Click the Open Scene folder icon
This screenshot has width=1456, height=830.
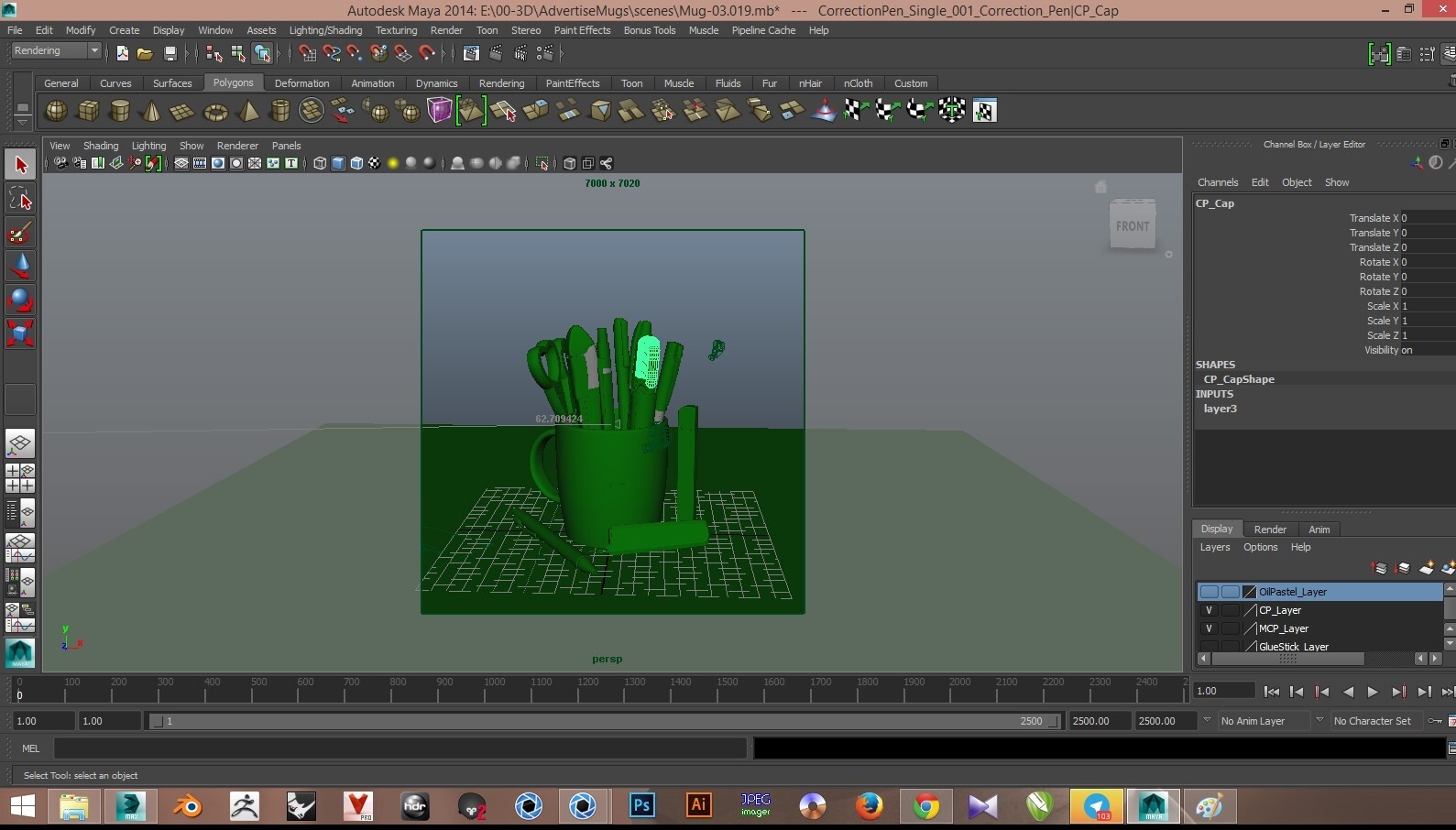(145, 53)
